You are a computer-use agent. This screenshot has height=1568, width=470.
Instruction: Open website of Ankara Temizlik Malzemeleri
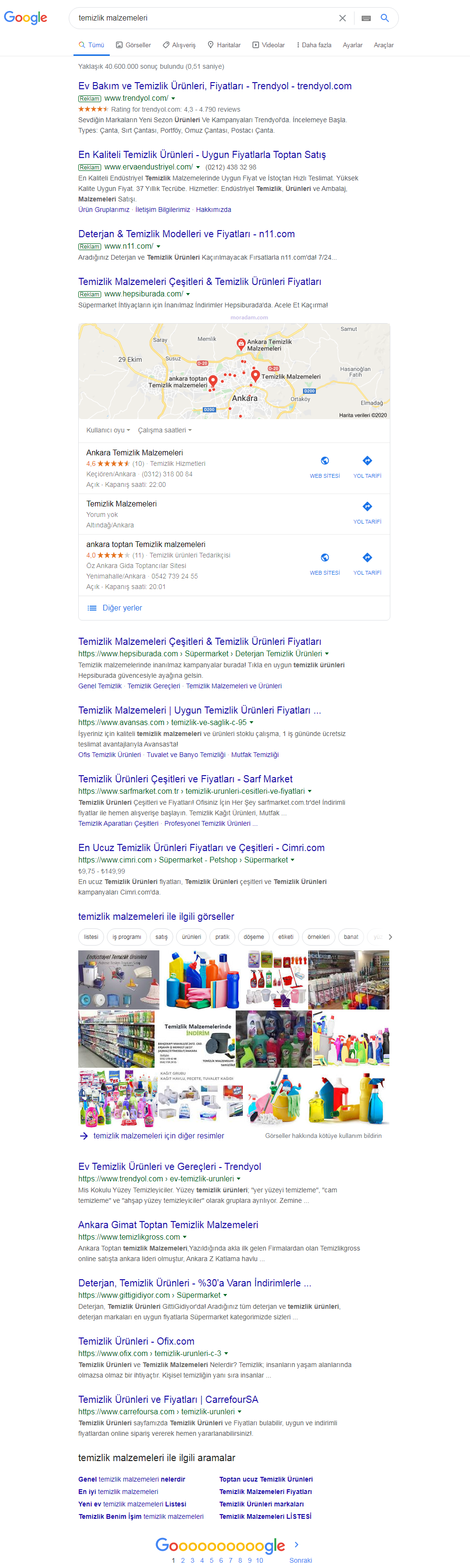tap(324, 467)
